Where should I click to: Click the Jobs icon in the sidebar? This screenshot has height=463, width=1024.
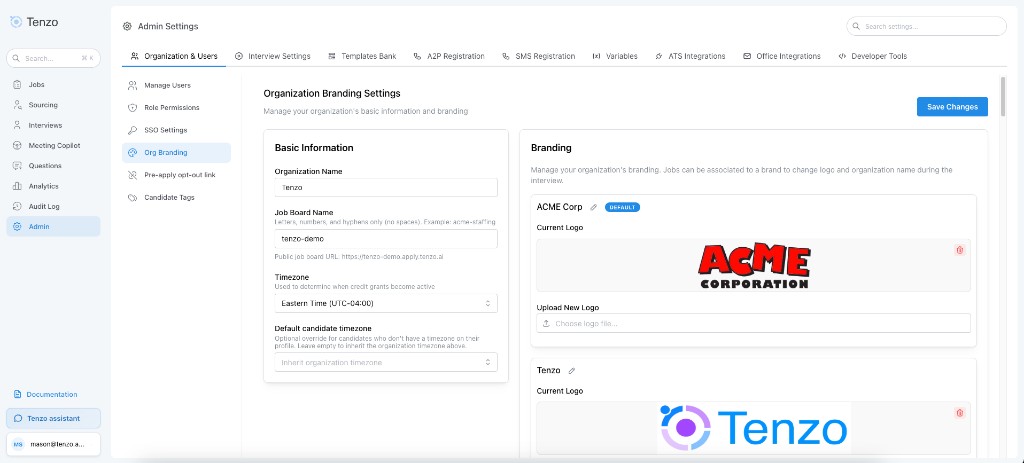17,85
